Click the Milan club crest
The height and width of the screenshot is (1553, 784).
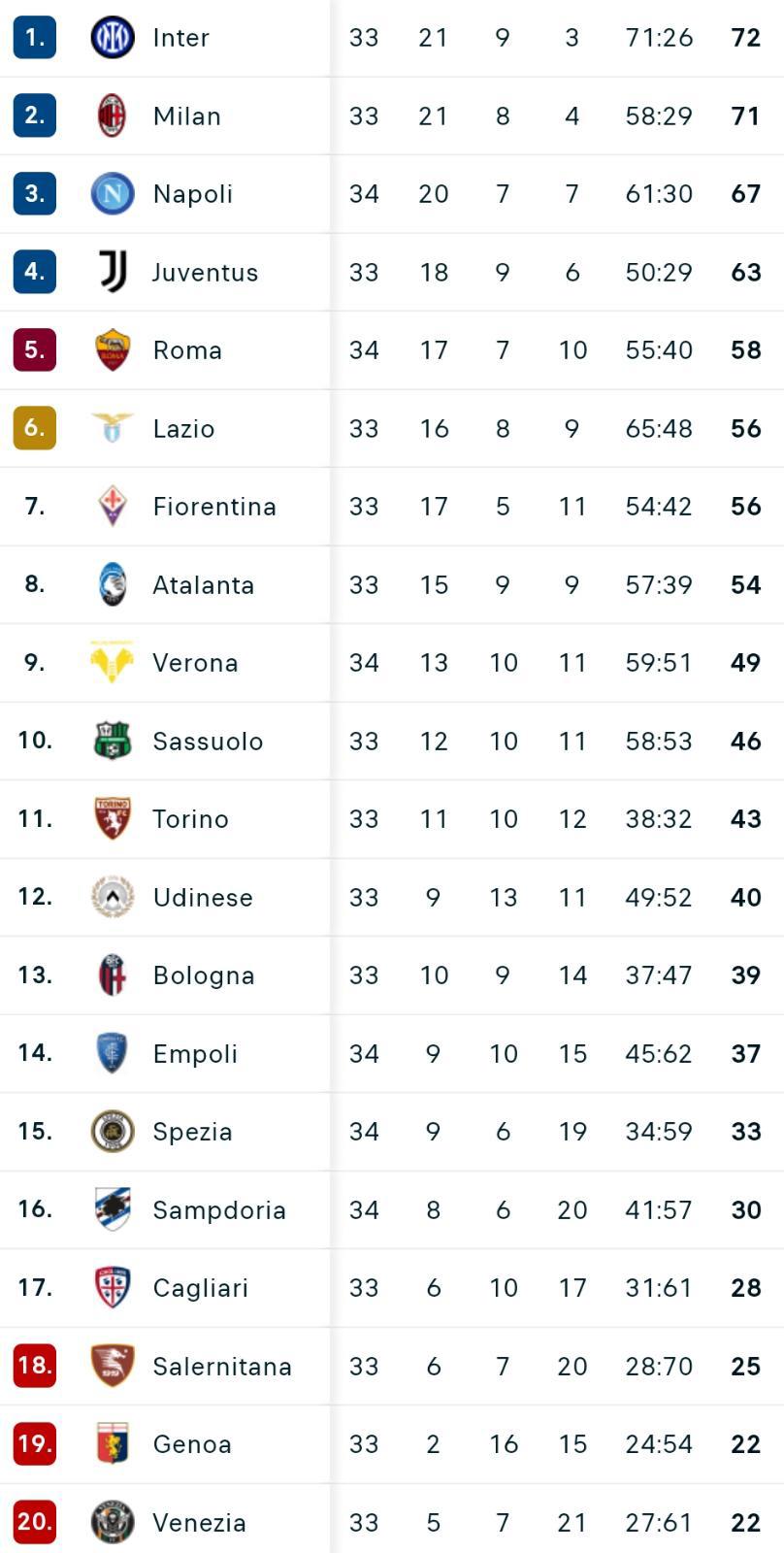(x=112, y=116)
